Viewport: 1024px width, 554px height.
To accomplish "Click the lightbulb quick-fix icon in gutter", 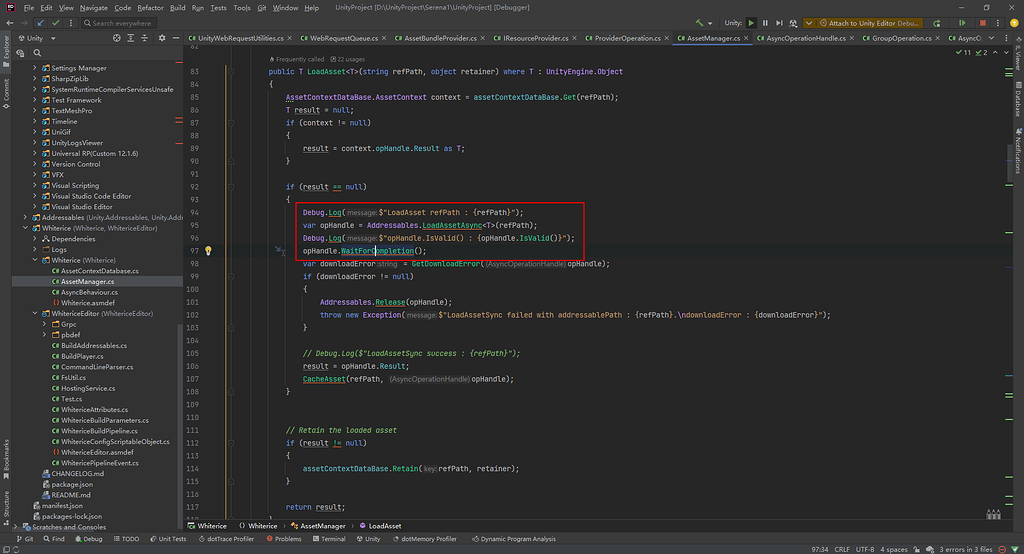I will 208,252.
